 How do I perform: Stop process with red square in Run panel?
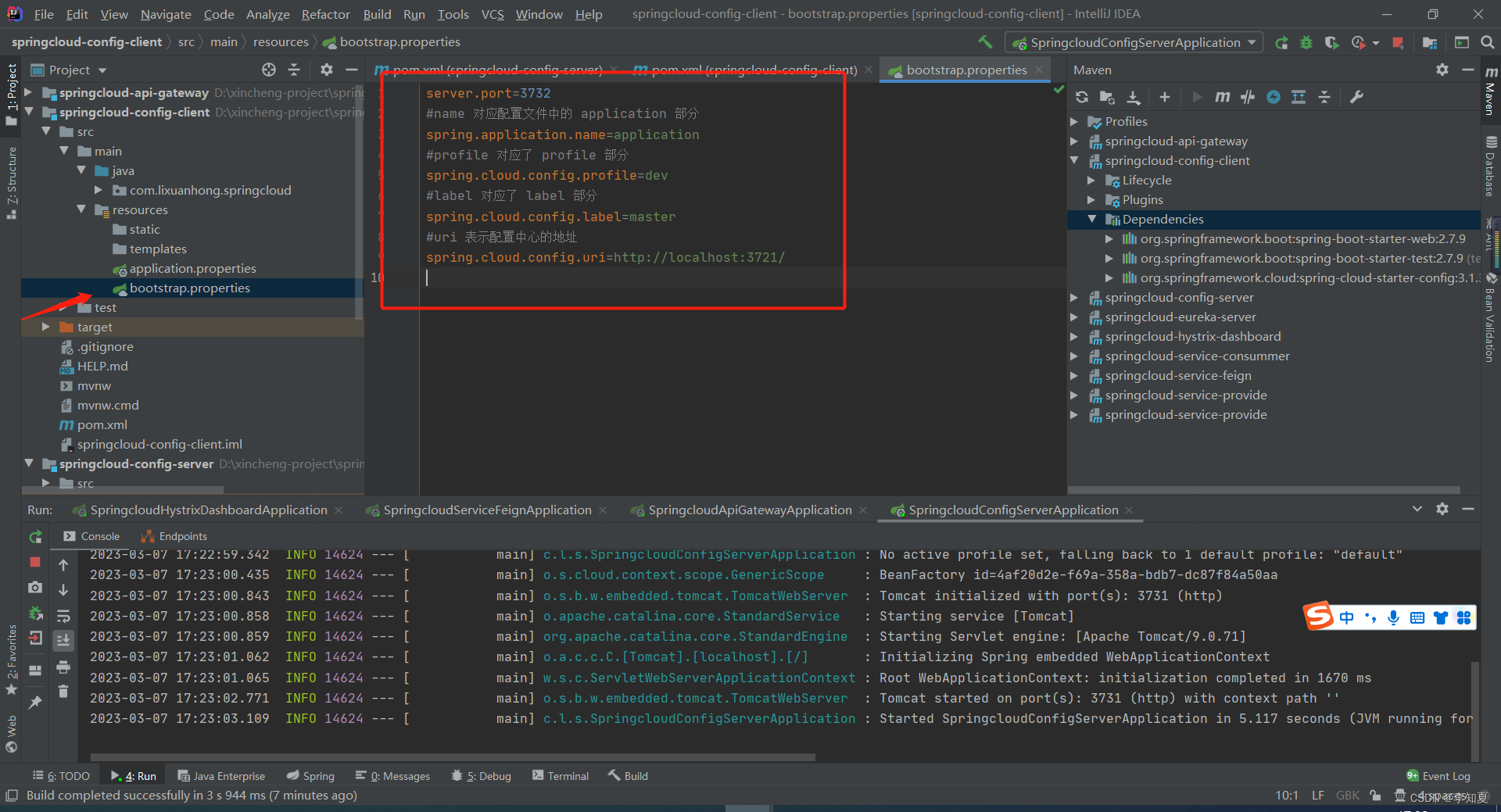35,562
